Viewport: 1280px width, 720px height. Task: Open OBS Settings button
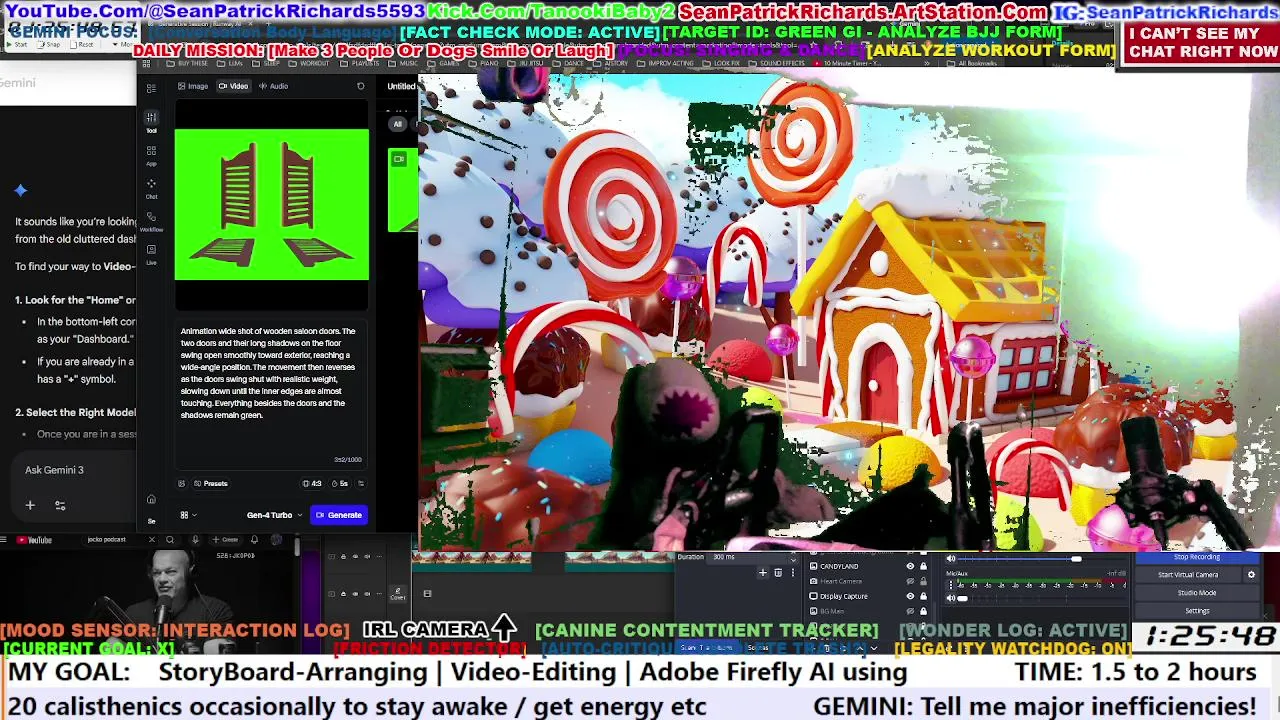tap(1197, 610)
